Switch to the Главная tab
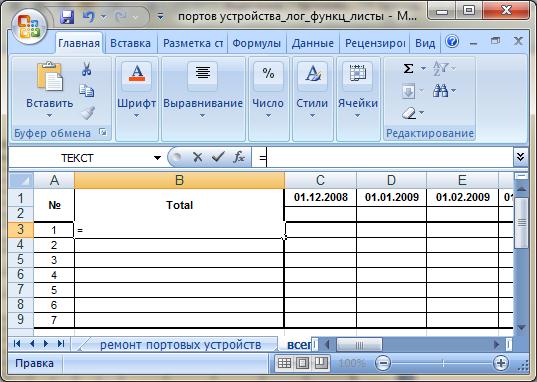 [79, 43]
